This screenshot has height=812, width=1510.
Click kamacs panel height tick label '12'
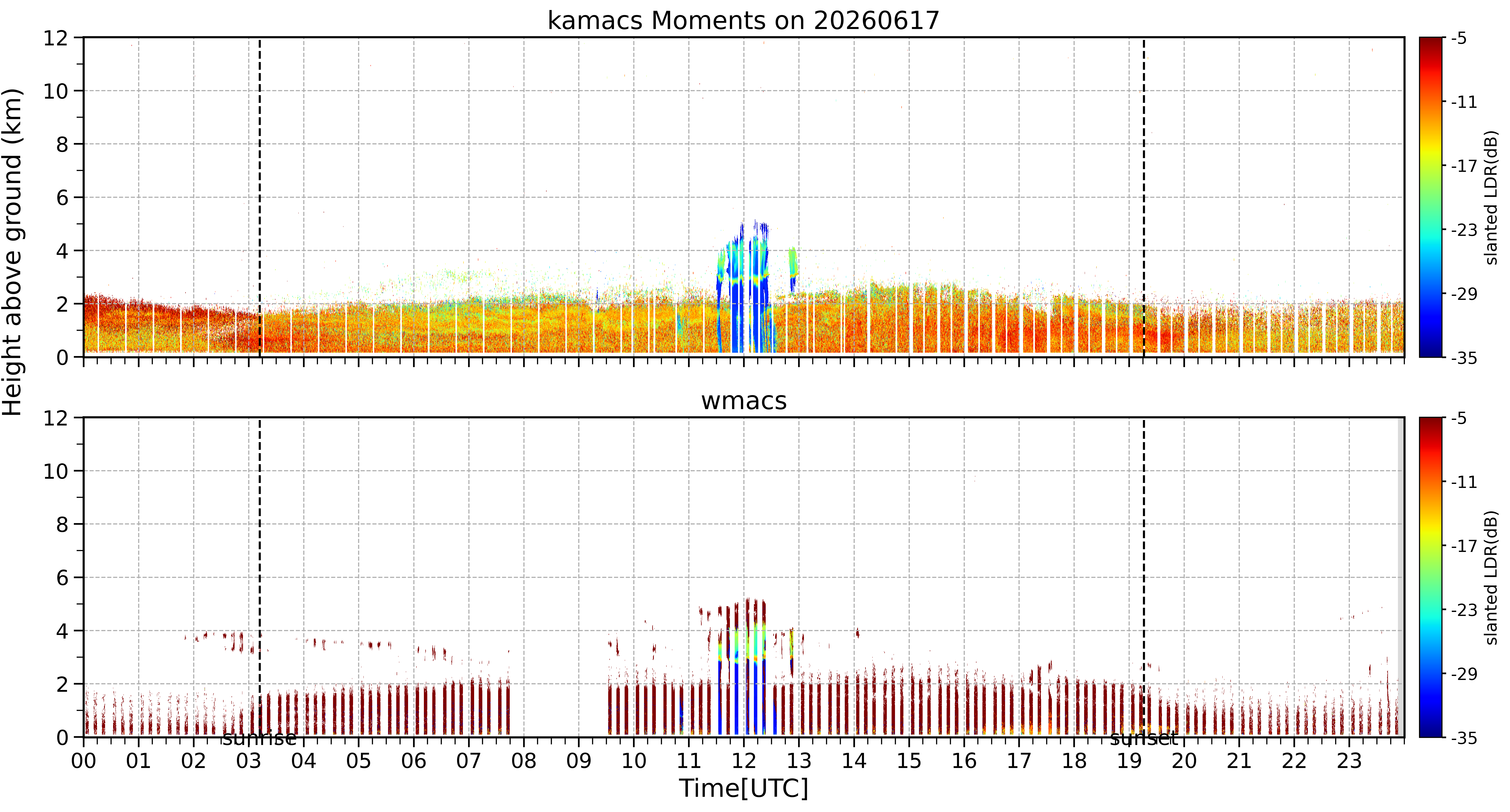pos(56,38)
